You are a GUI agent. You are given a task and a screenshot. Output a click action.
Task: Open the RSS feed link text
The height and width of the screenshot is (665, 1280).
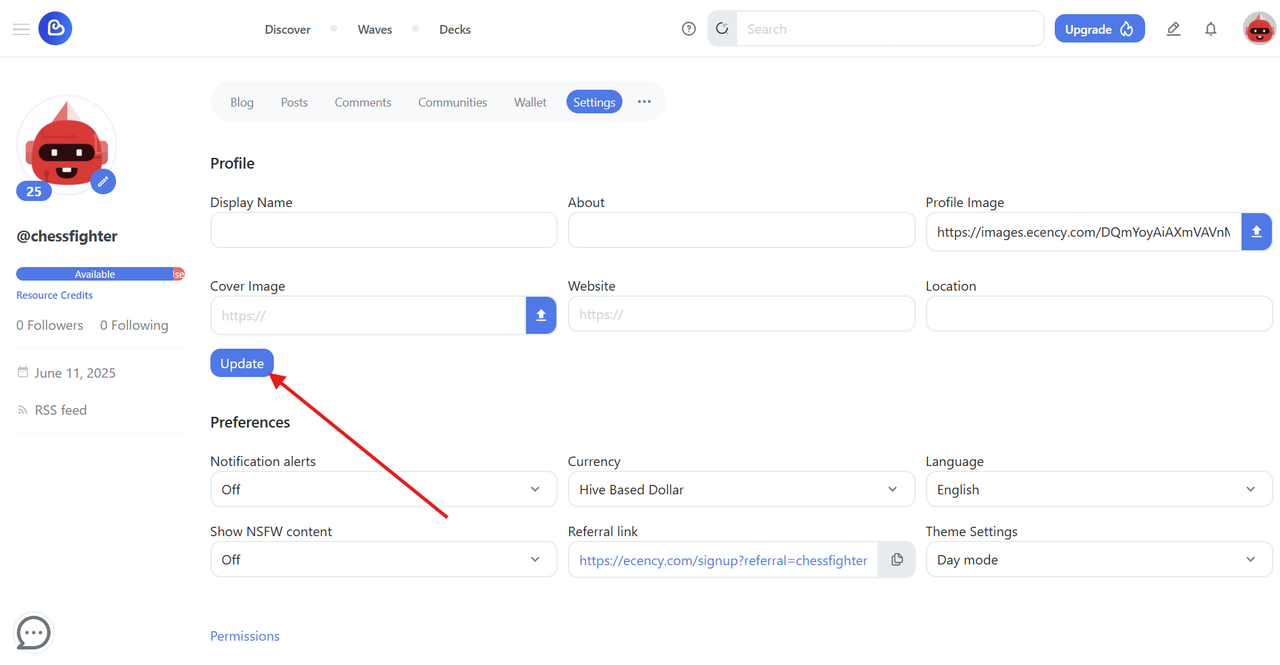click(61, 410)
